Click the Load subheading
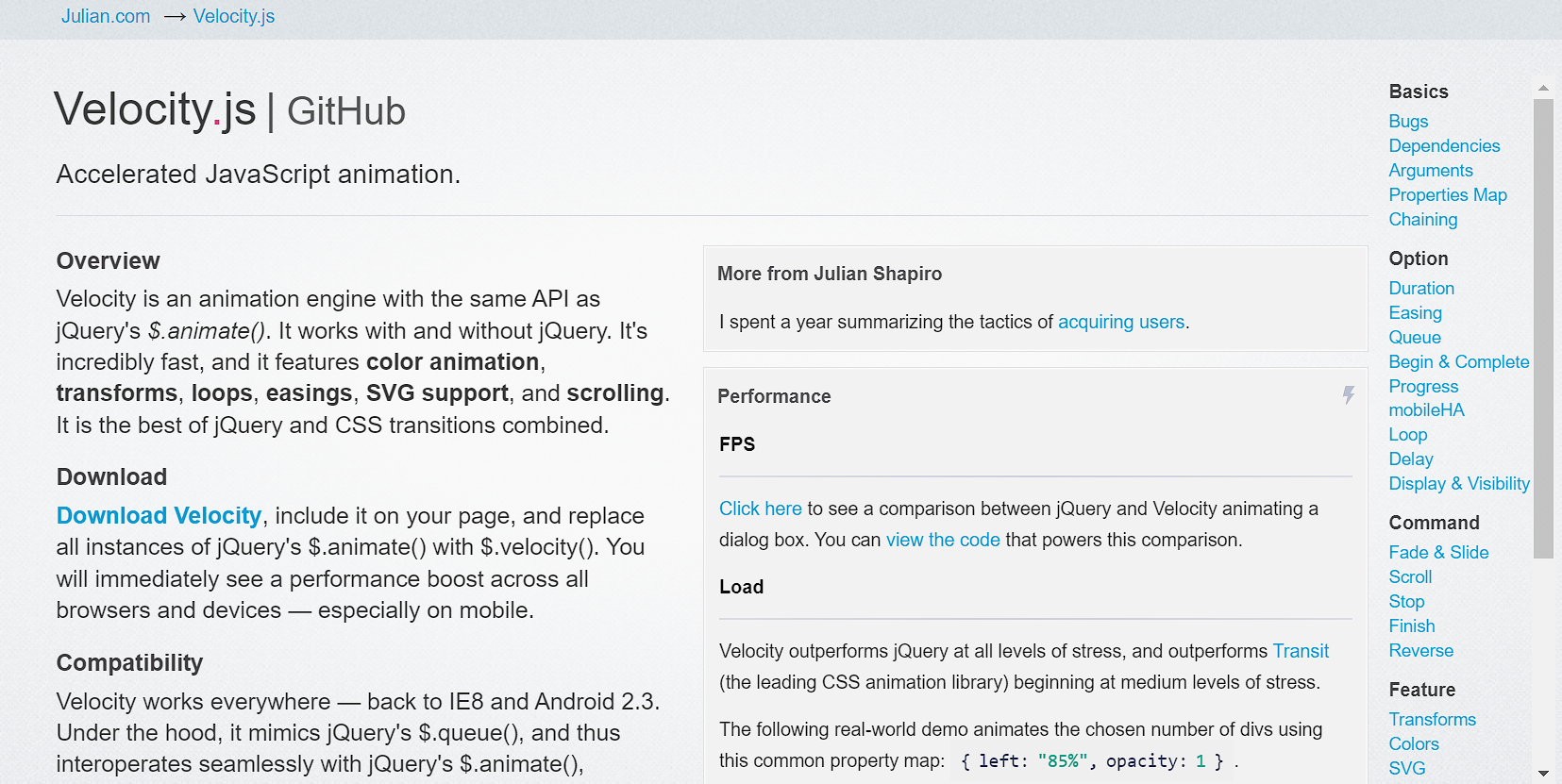1562x784 pixels. (741, 587)
